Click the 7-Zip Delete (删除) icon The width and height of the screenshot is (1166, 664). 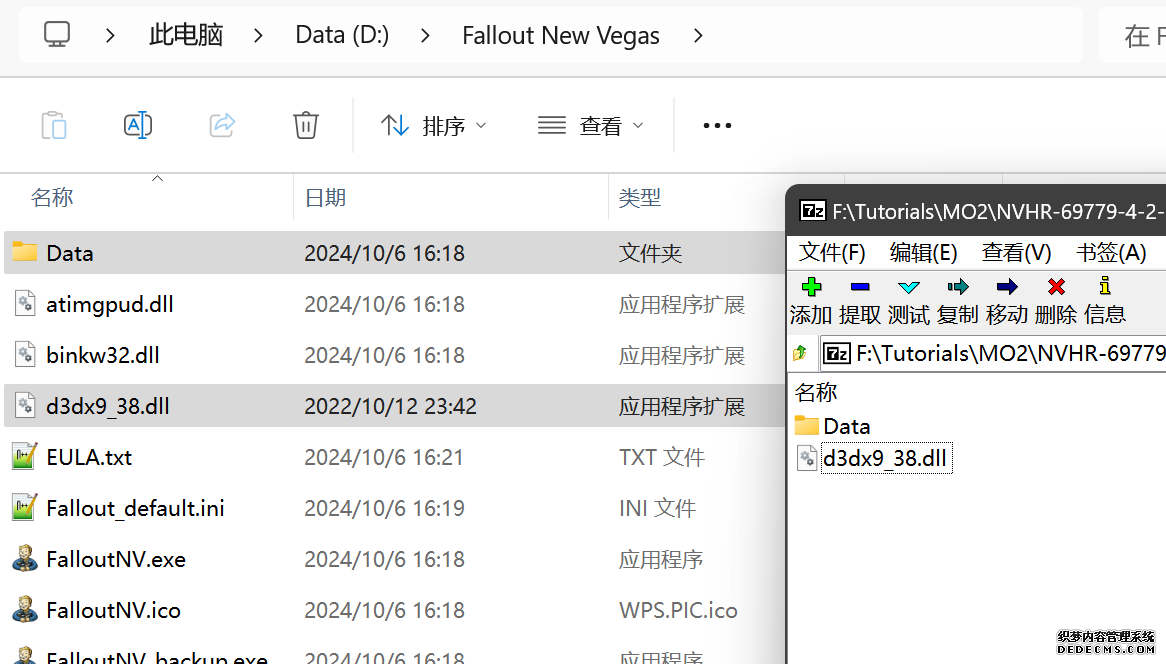point(1055,288)
